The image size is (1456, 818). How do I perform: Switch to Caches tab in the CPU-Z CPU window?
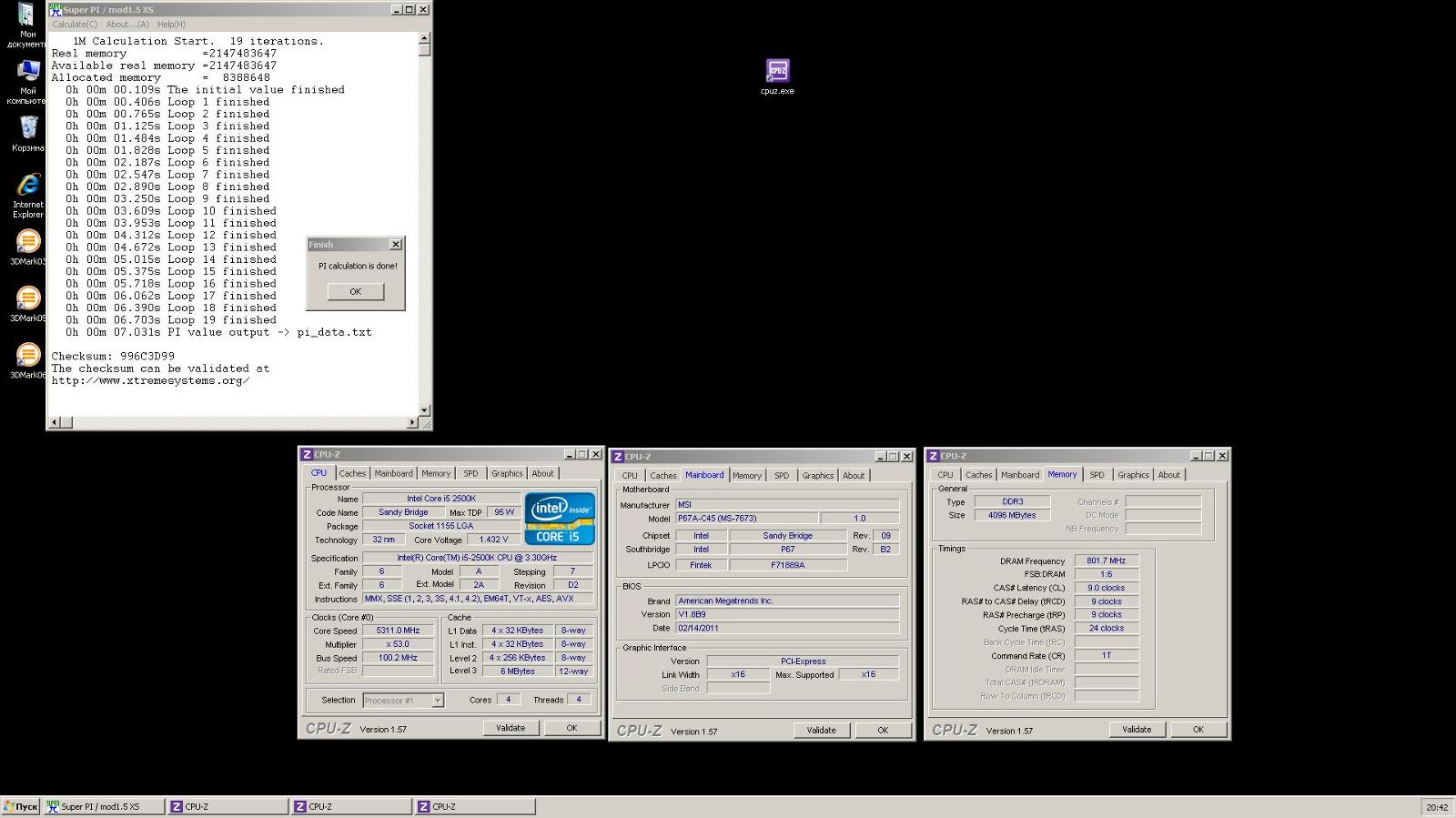coord(352,473)
